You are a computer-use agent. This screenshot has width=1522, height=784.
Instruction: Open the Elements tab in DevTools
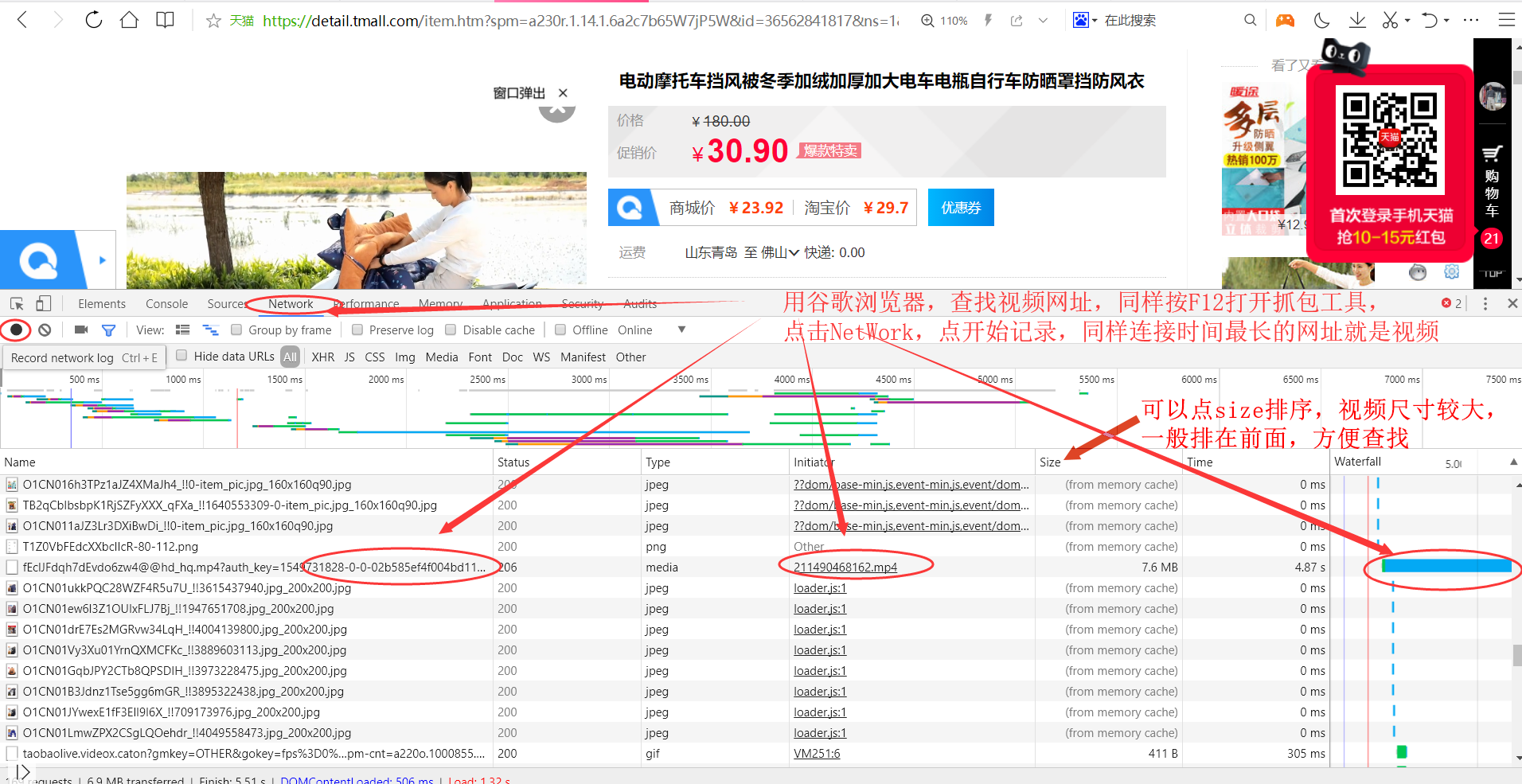click(102, 303)
